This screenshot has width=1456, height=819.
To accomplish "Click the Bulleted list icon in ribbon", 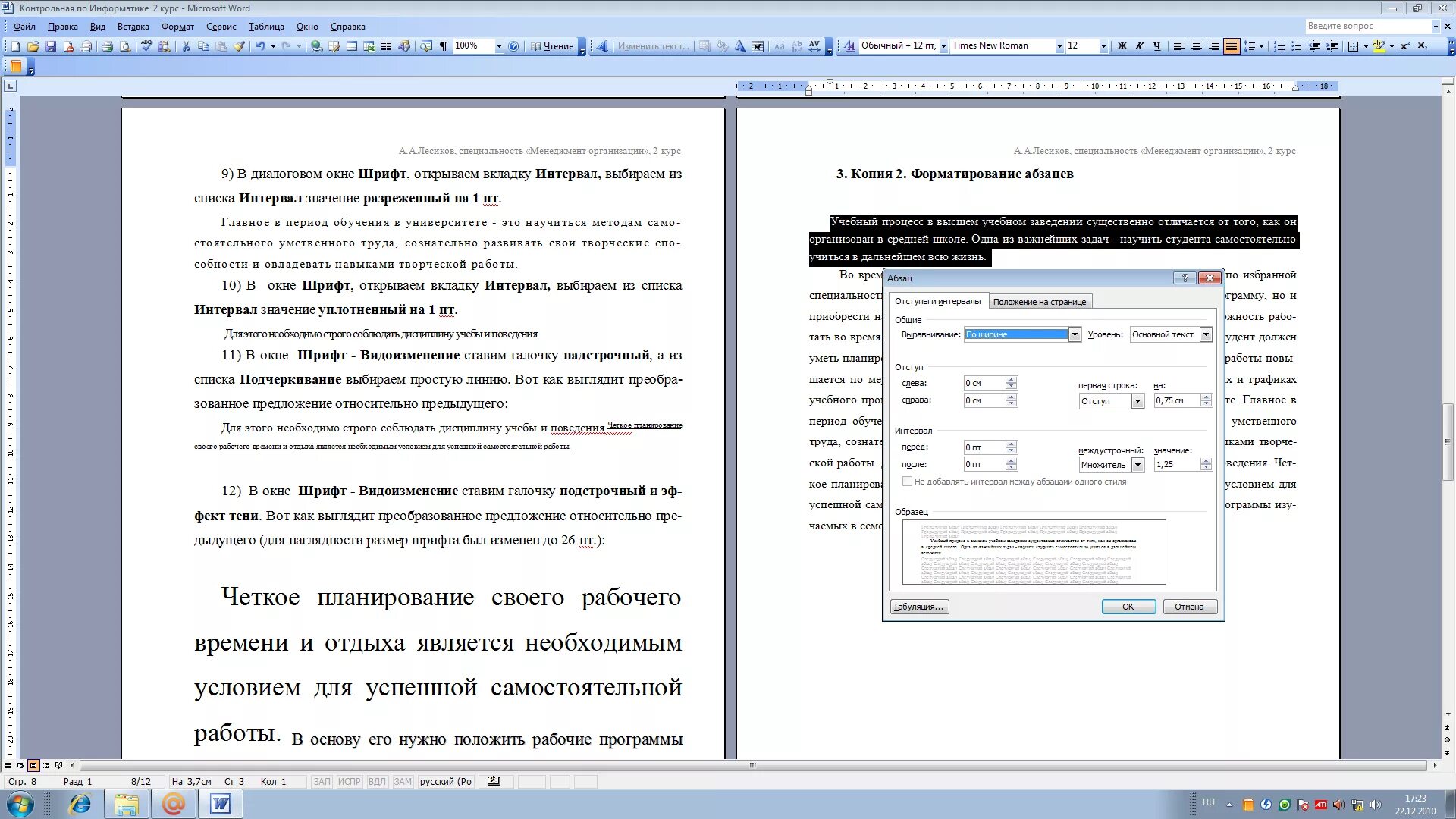I will tap(1296, 46).
